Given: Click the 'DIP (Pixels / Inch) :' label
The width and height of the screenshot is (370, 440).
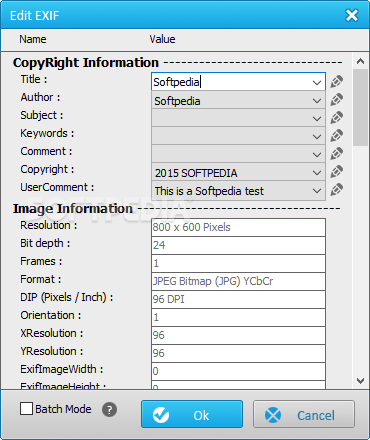Looking at the screenshot, I should tap(67, 297).
